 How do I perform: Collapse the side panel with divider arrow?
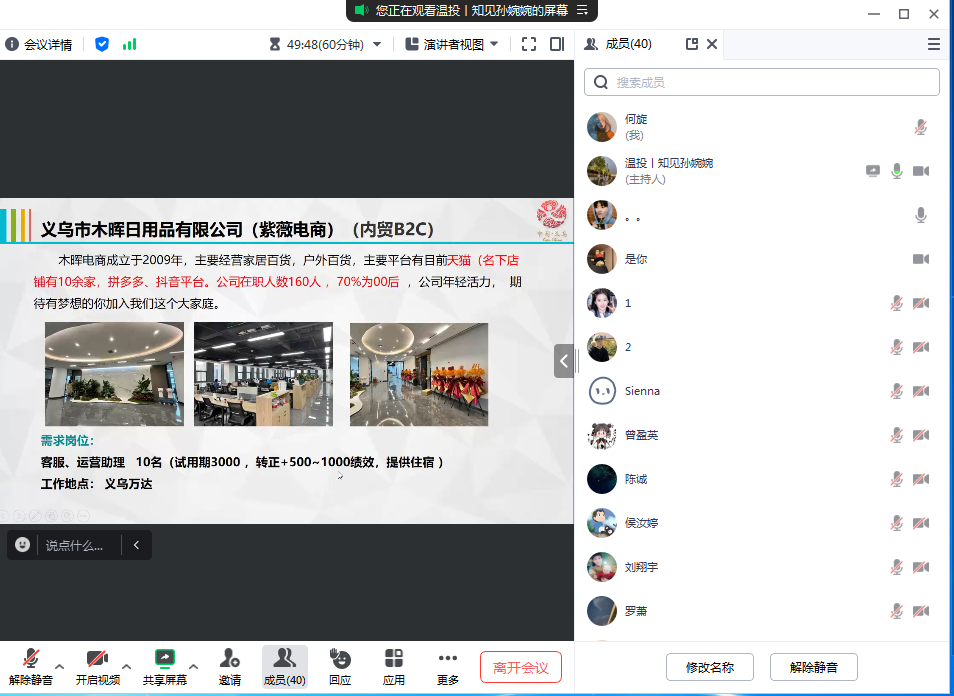pos(564,361)
